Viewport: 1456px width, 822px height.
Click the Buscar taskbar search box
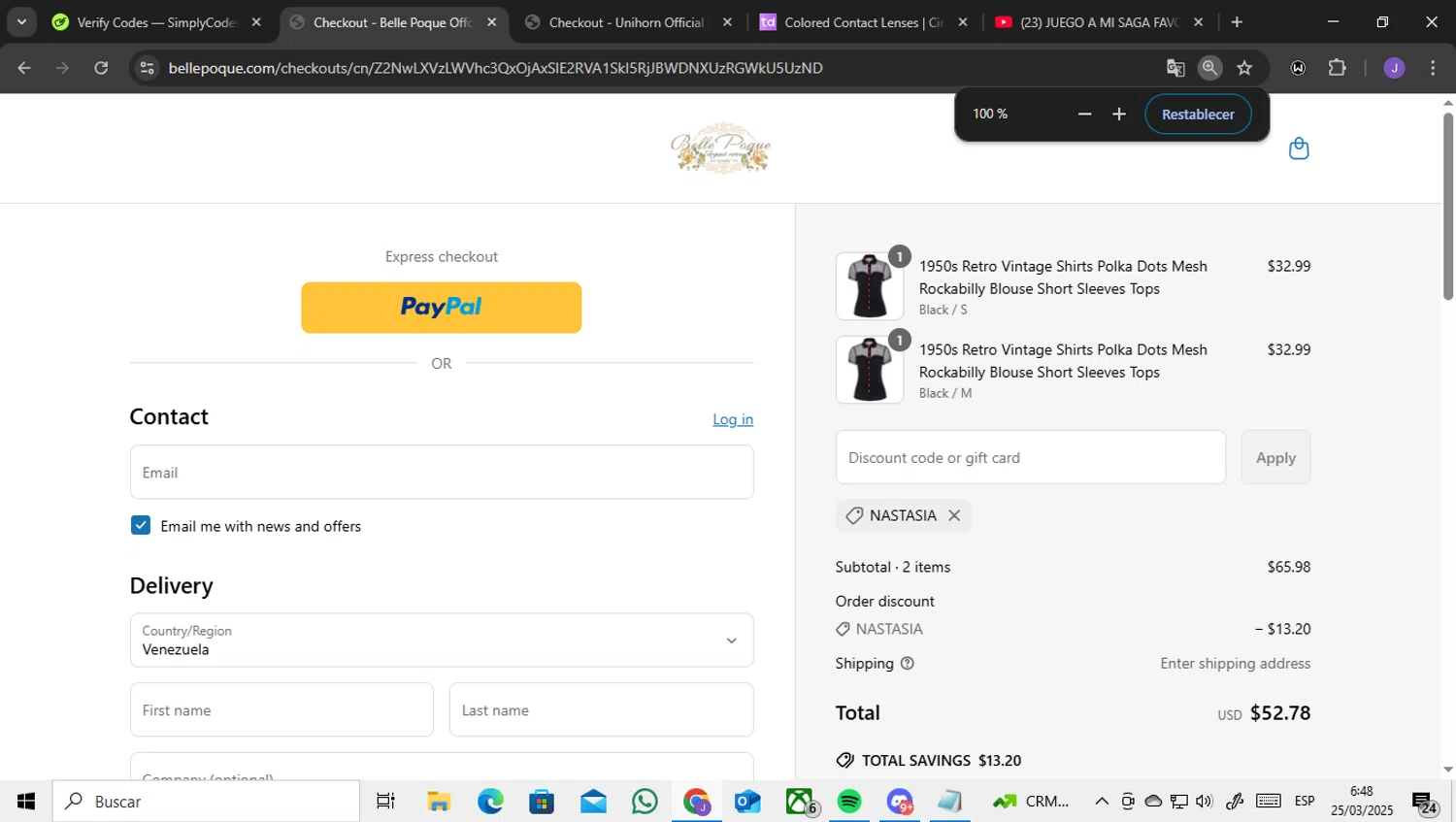pos(206,802)
